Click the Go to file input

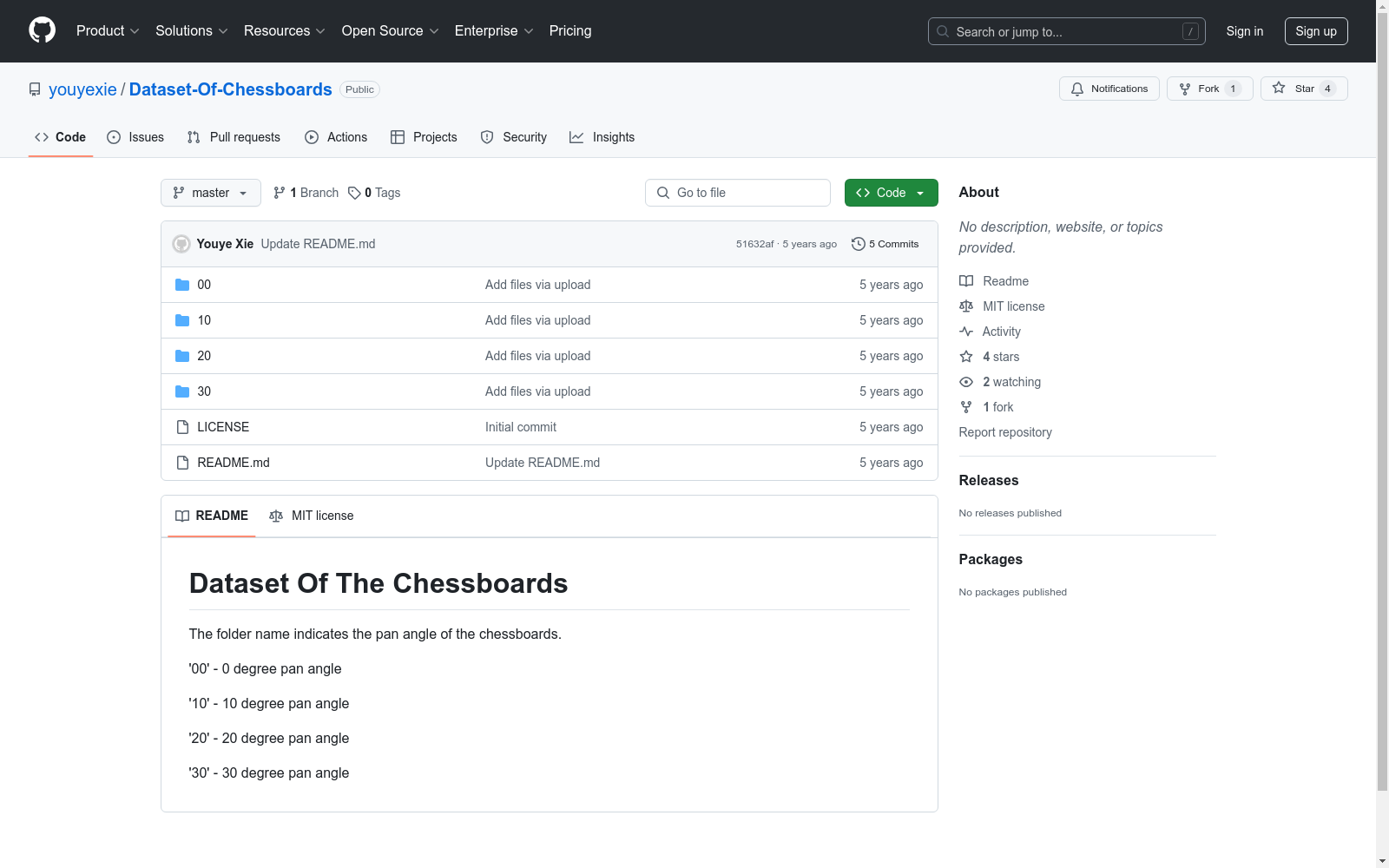[738, 193]
